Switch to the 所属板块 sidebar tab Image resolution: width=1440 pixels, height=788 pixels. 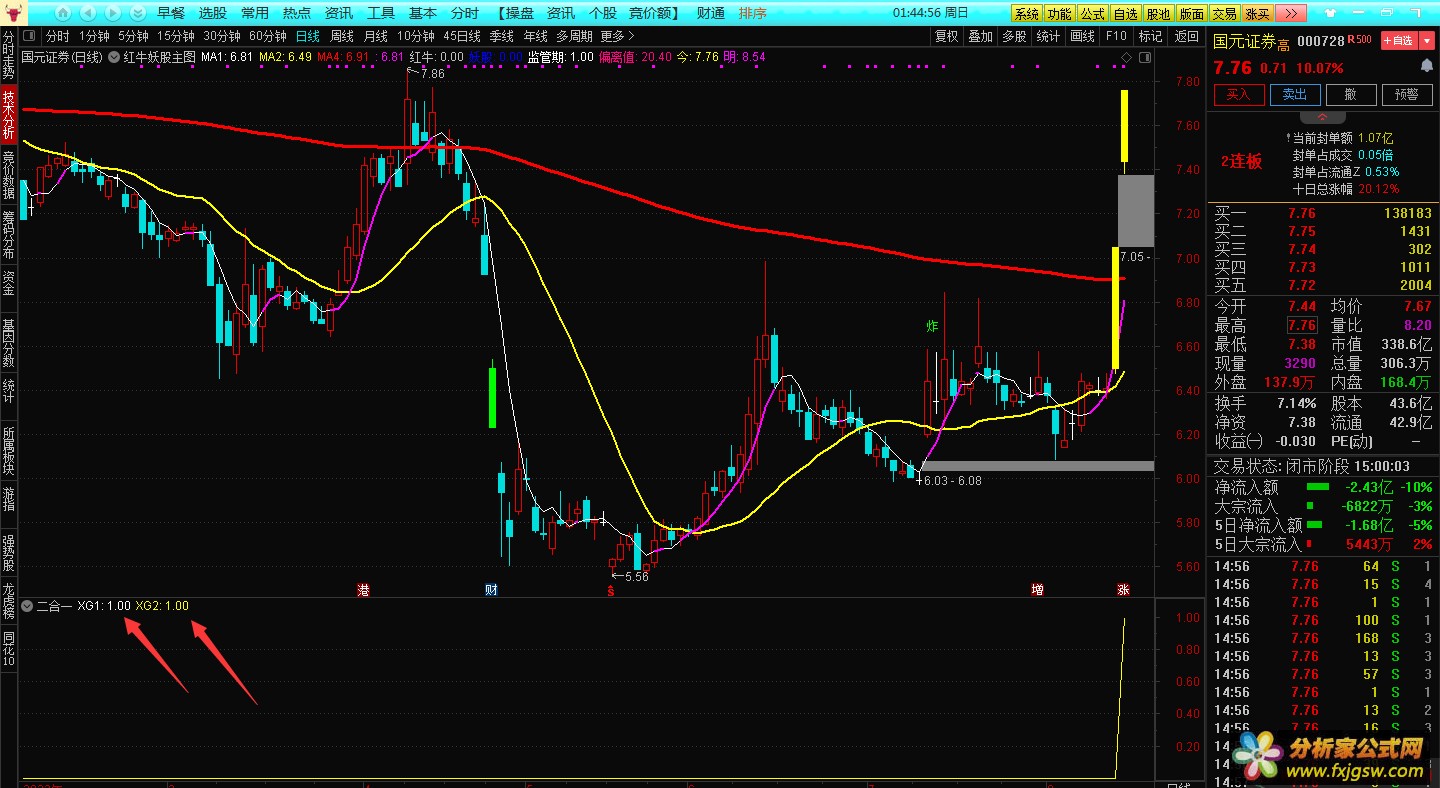(x=9, y=449)
